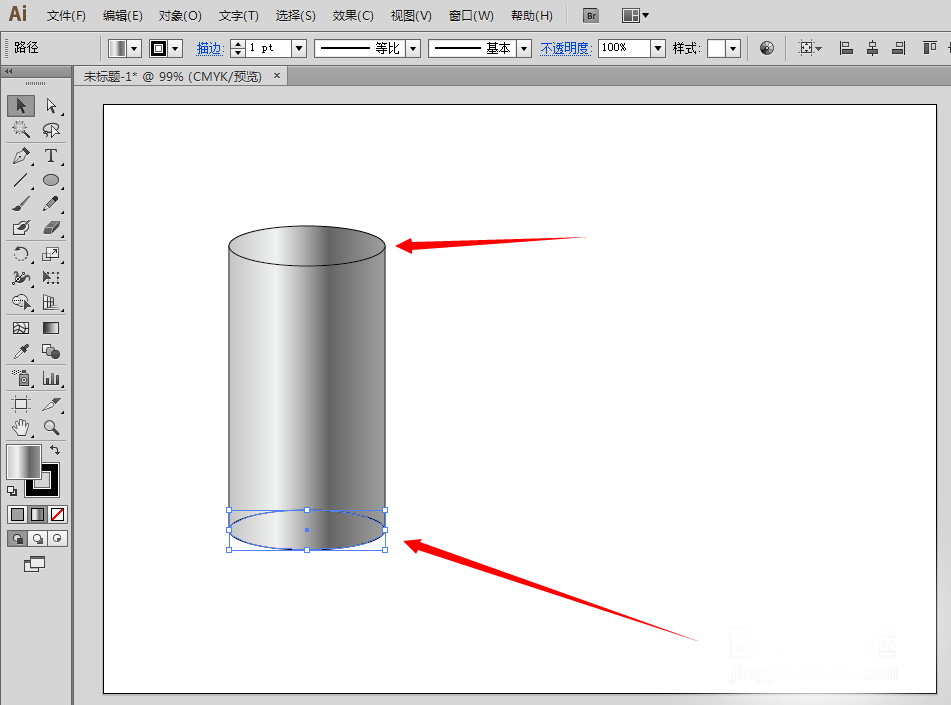Open the 视图(V) menu

(x=411, y=16)
